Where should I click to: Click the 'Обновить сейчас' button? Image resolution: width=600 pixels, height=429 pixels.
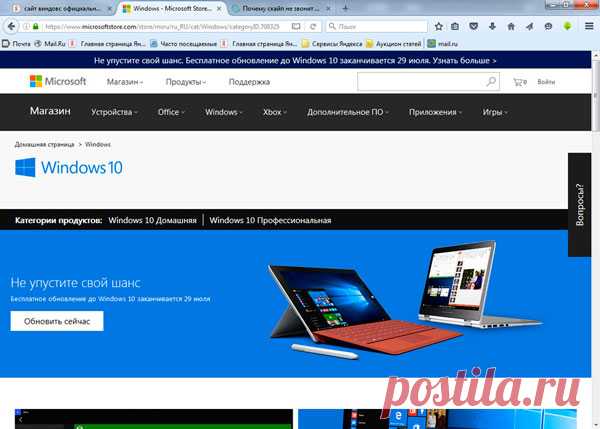pos(57,321)
